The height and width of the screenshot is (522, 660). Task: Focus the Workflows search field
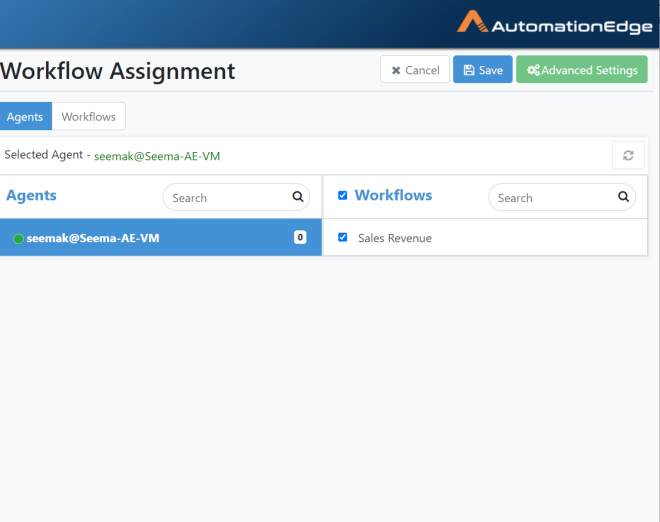[x=562, y=197]
